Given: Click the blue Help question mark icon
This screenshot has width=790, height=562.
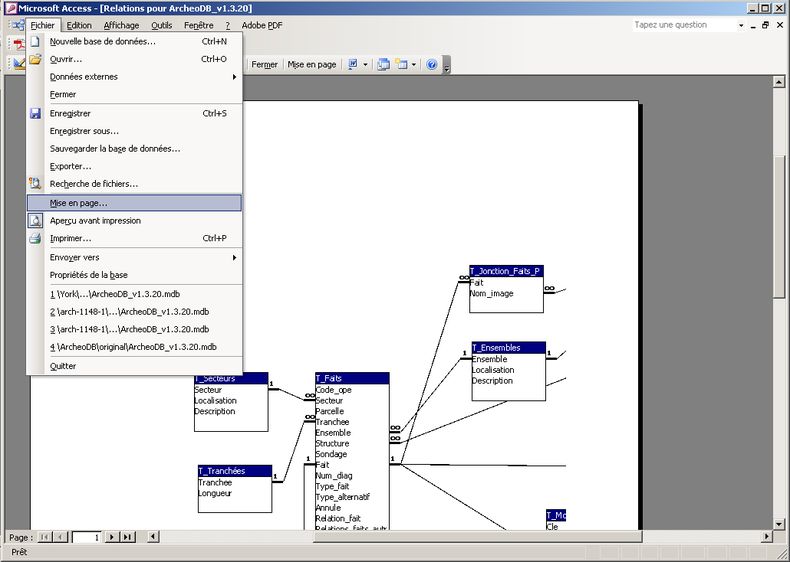Looking at the screenshot, I should (431, 65).
